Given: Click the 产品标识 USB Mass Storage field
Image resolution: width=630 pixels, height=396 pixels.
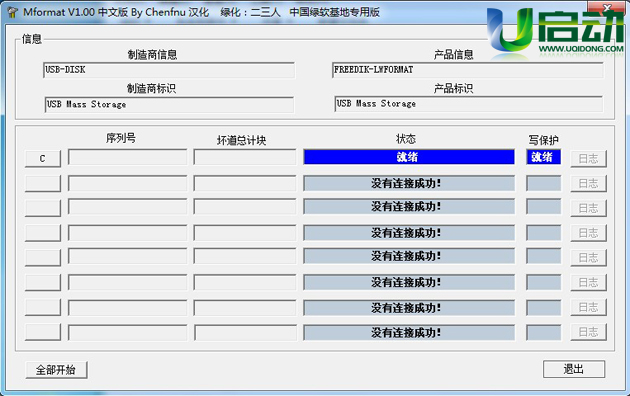Looking at the screenshot, I should [468, 104].
